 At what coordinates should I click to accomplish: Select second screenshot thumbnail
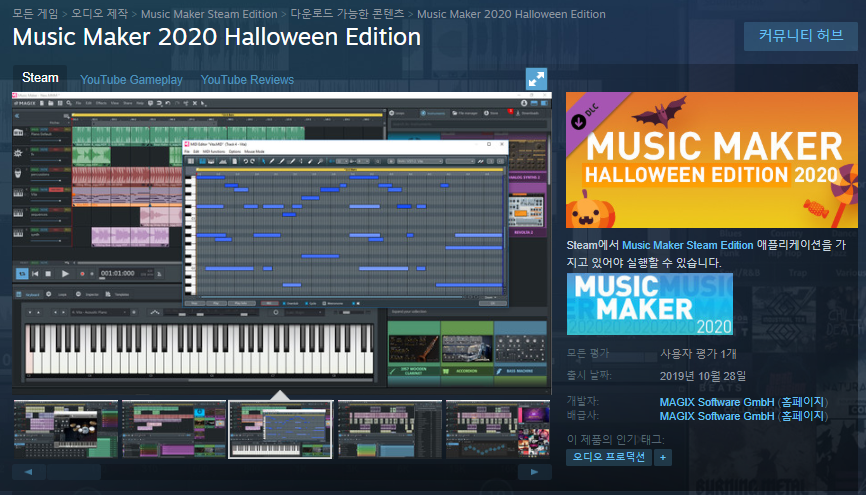[x=174, y=429]
